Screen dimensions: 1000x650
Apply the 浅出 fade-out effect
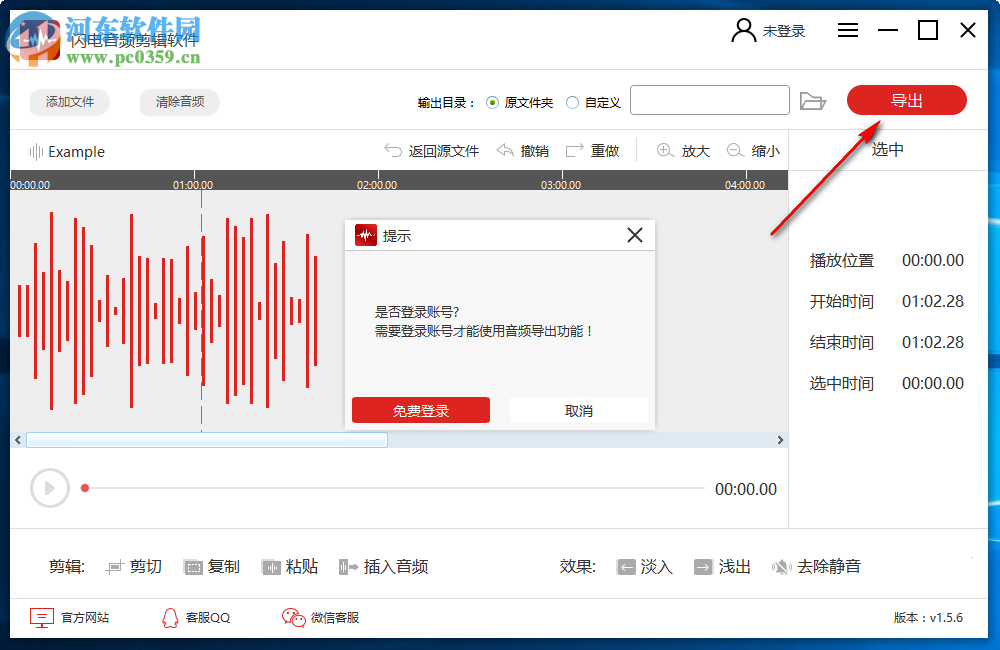[722, 566]
